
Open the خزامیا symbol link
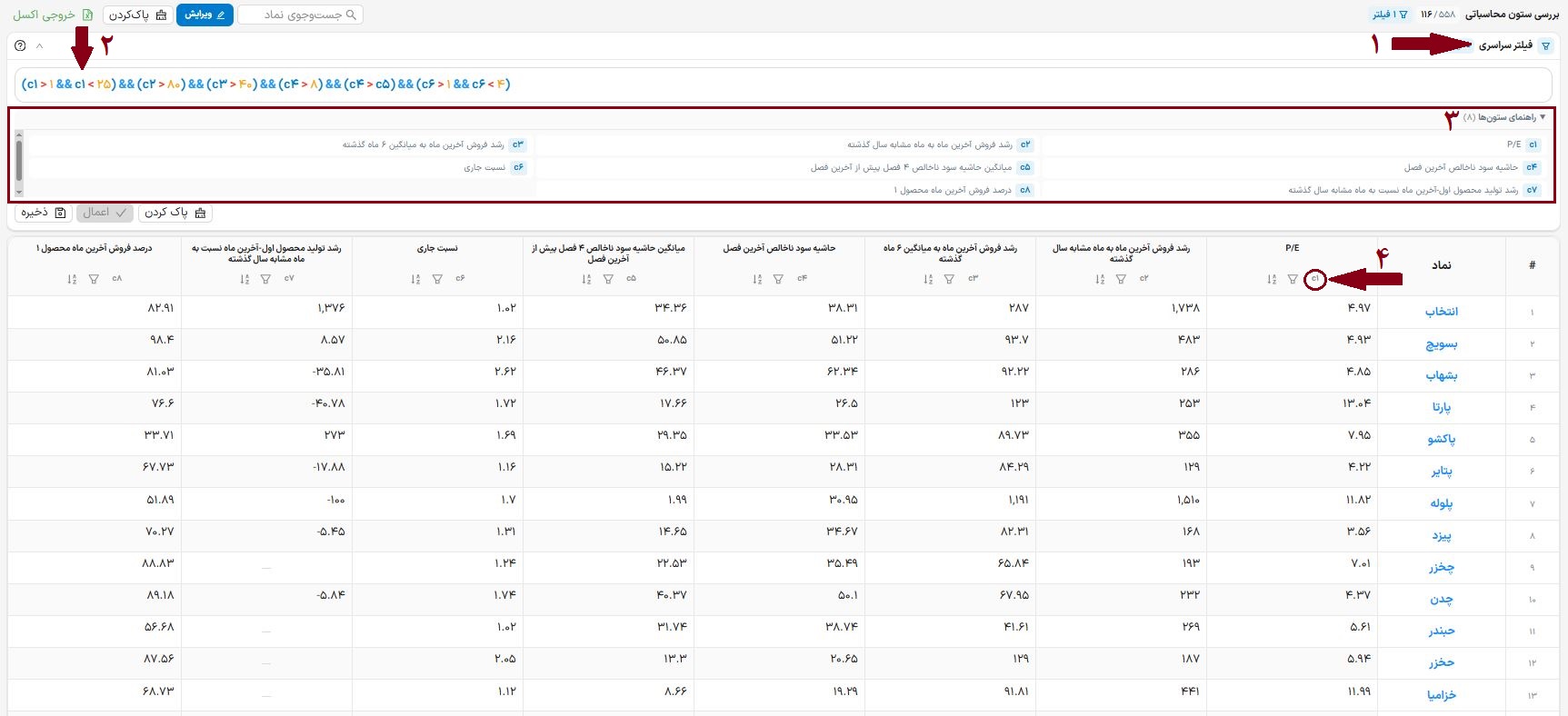(x=1442, y=695)
